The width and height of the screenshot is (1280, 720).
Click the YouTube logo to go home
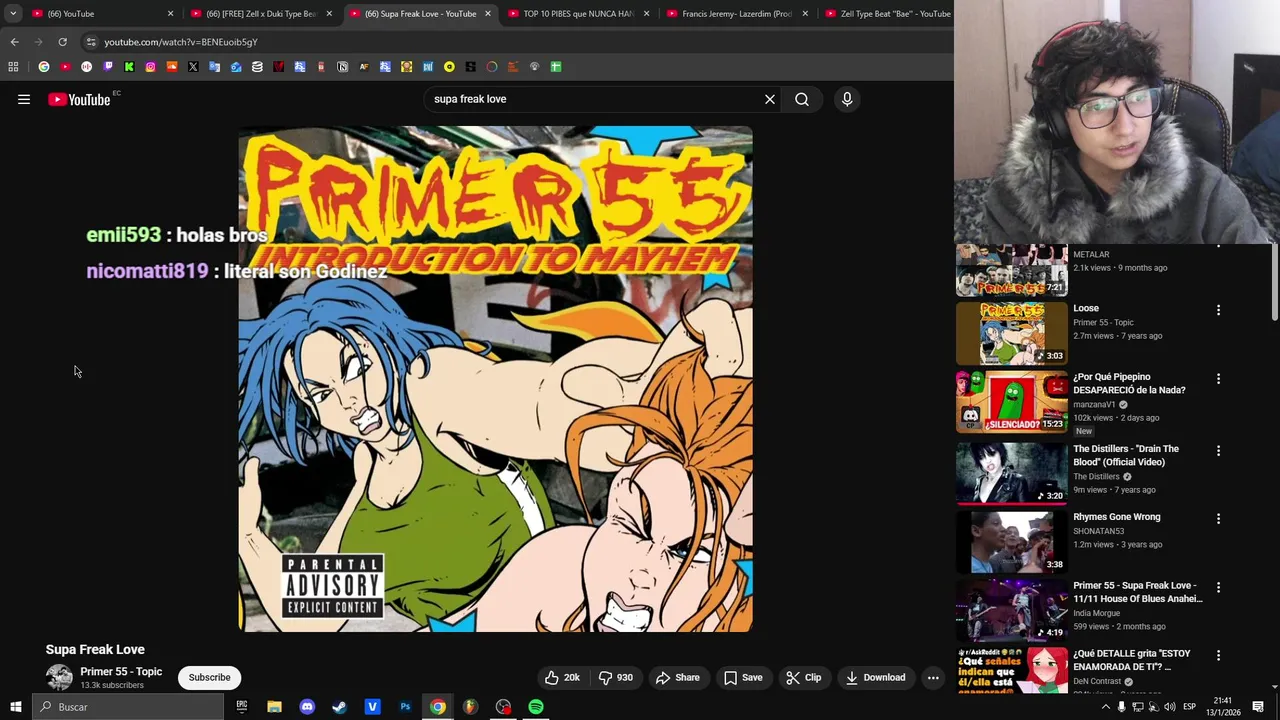79,99
